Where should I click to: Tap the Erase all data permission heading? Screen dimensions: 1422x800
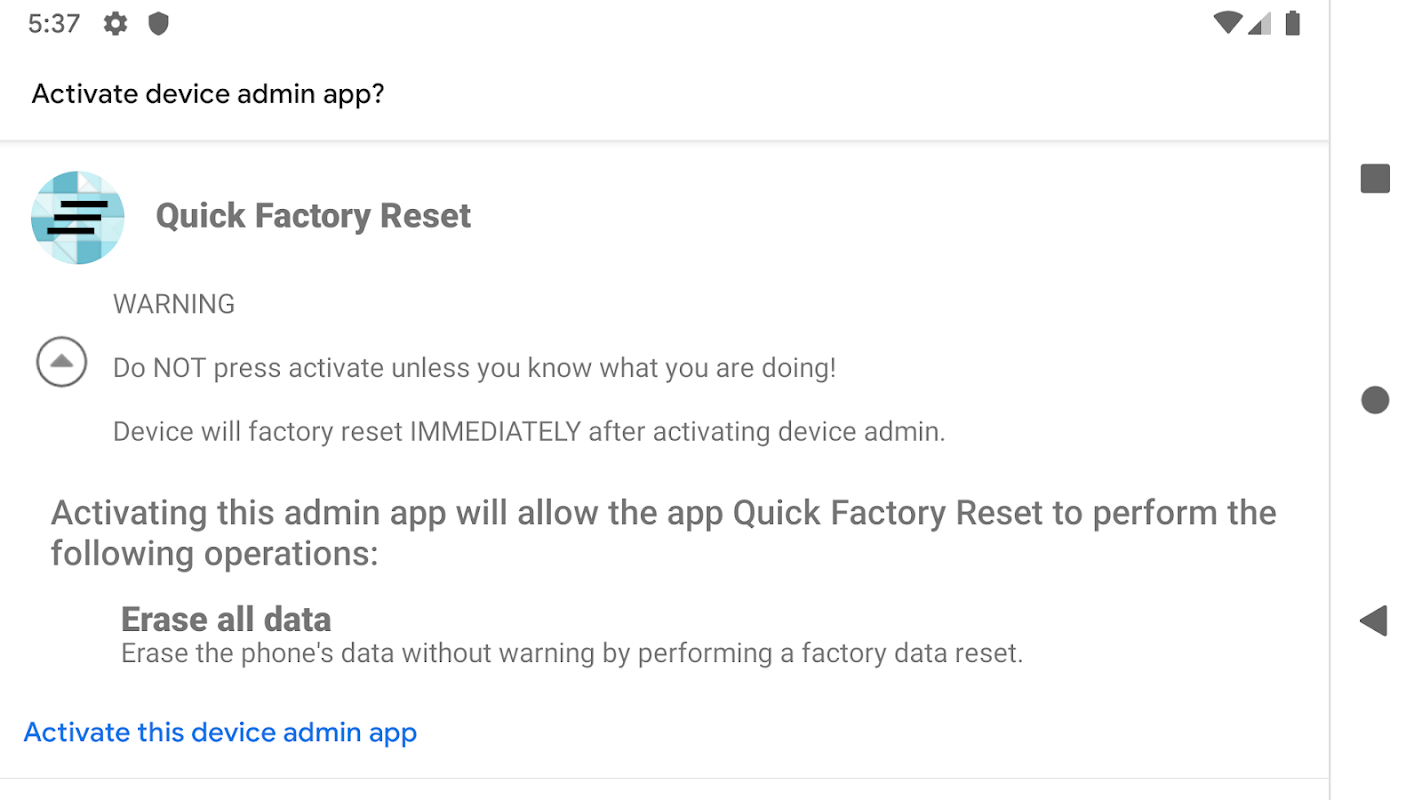(226, 619)
